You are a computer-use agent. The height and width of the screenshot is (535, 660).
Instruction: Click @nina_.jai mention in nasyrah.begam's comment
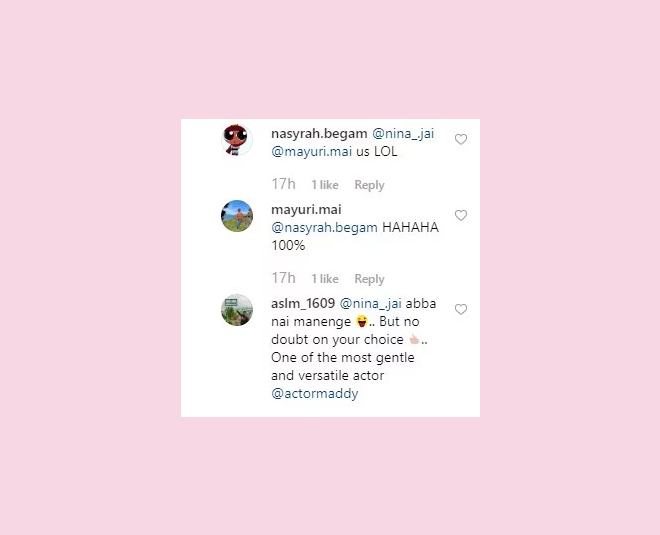[403, 134]
